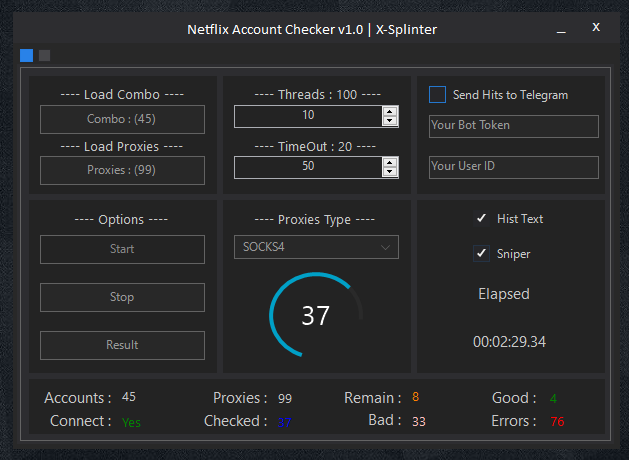The image size is (629, 460).
Task: Switch to the gray square page tab
Action: (x=45, y=55)
